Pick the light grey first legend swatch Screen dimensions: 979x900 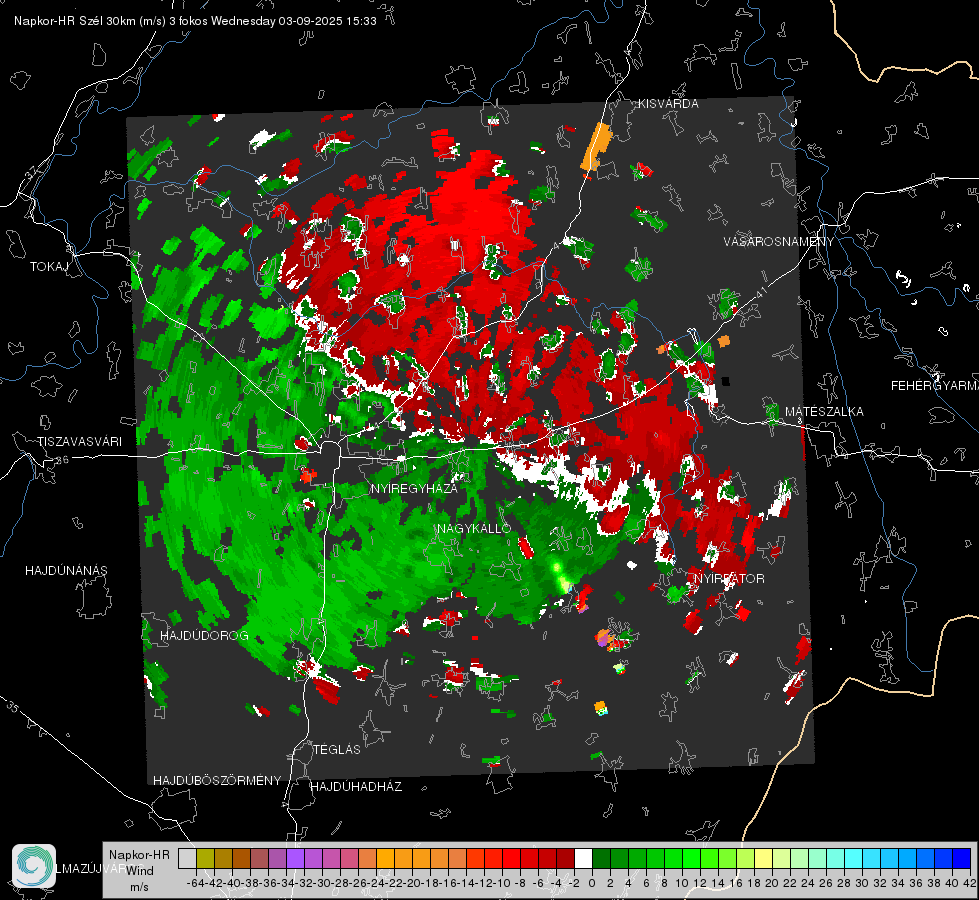pos(187,858)
